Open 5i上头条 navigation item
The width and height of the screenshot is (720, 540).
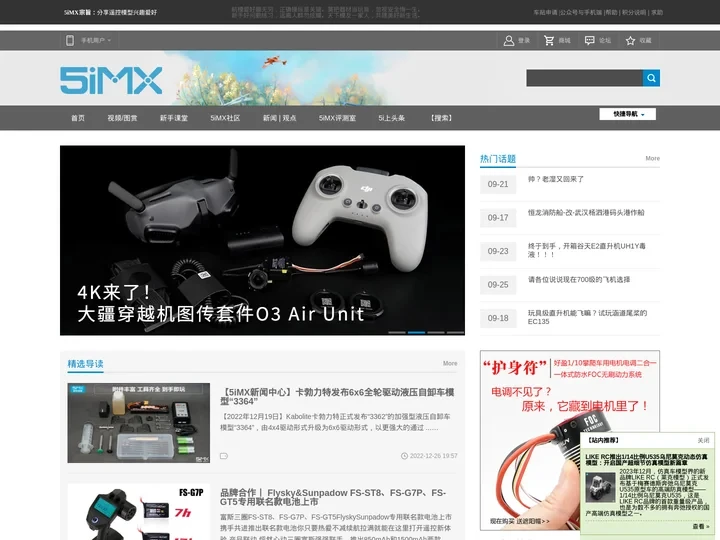pos(391,118)
